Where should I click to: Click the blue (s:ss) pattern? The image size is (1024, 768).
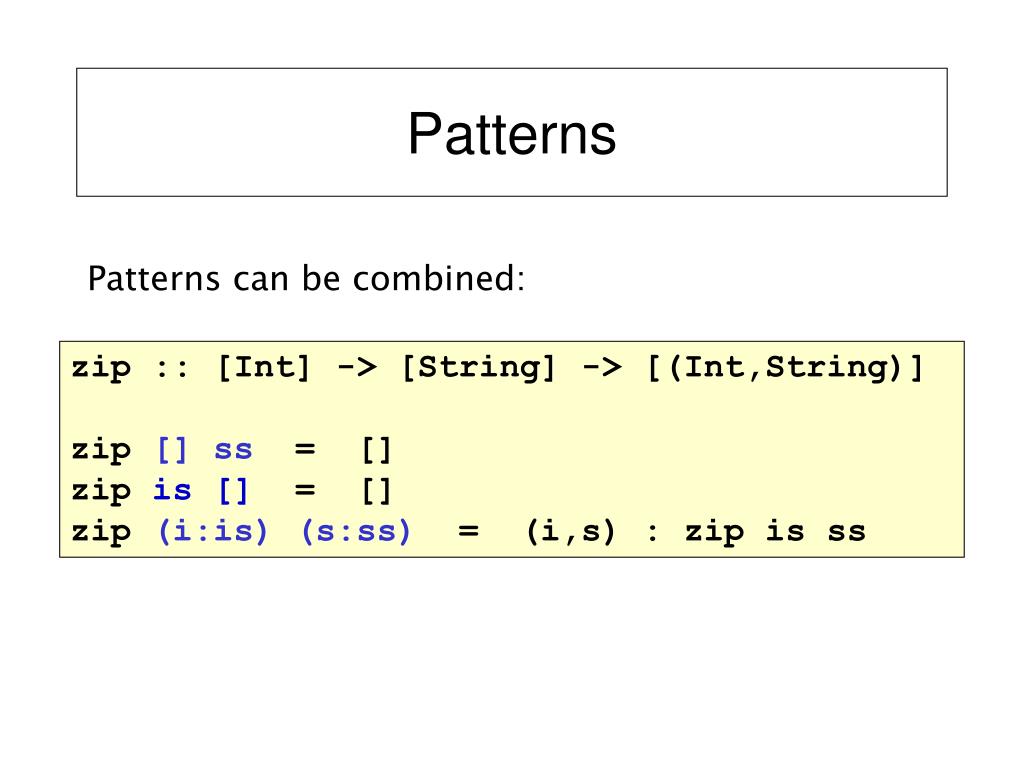click(356, 532)
